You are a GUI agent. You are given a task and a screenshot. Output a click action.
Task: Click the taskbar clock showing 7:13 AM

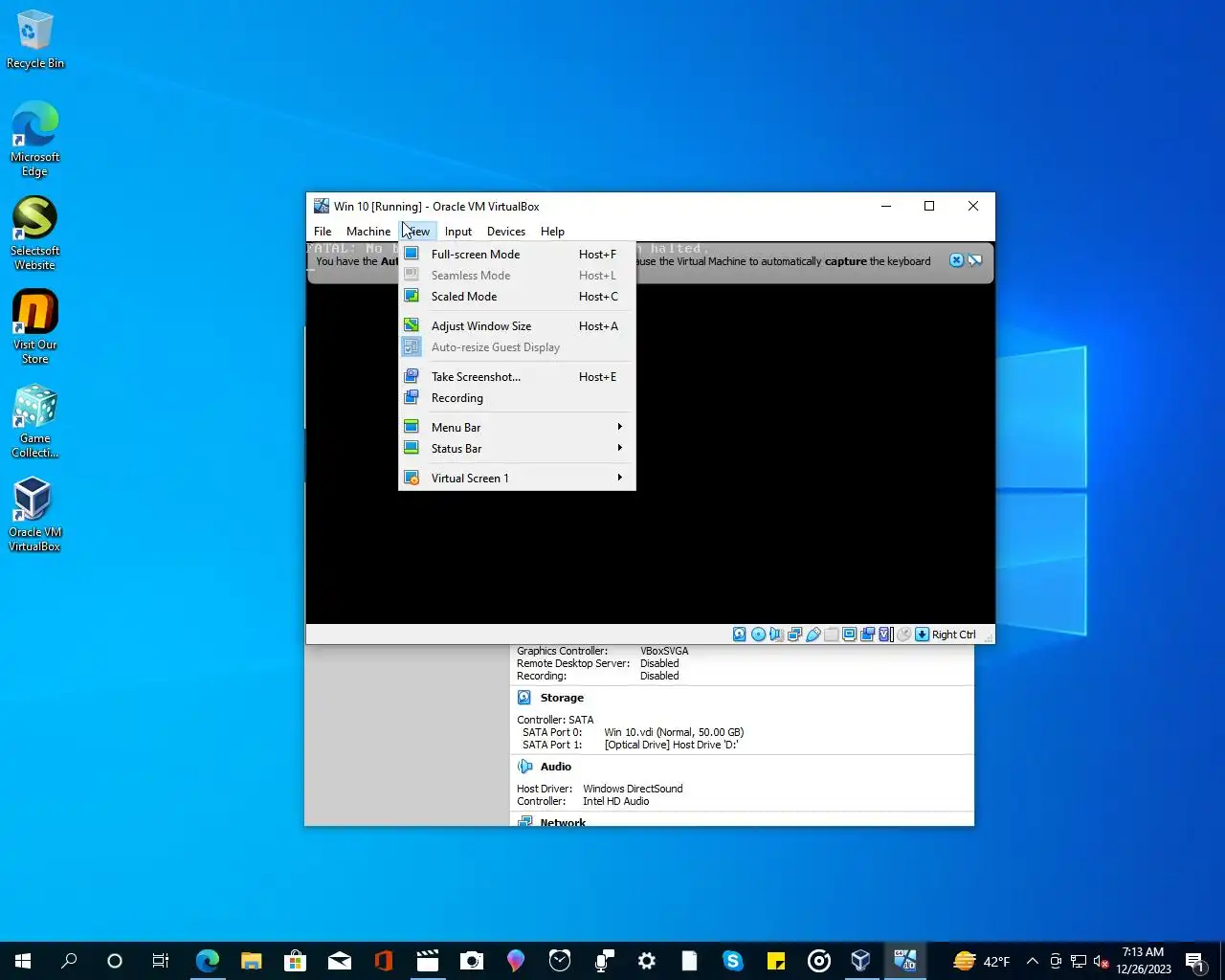1144,961
